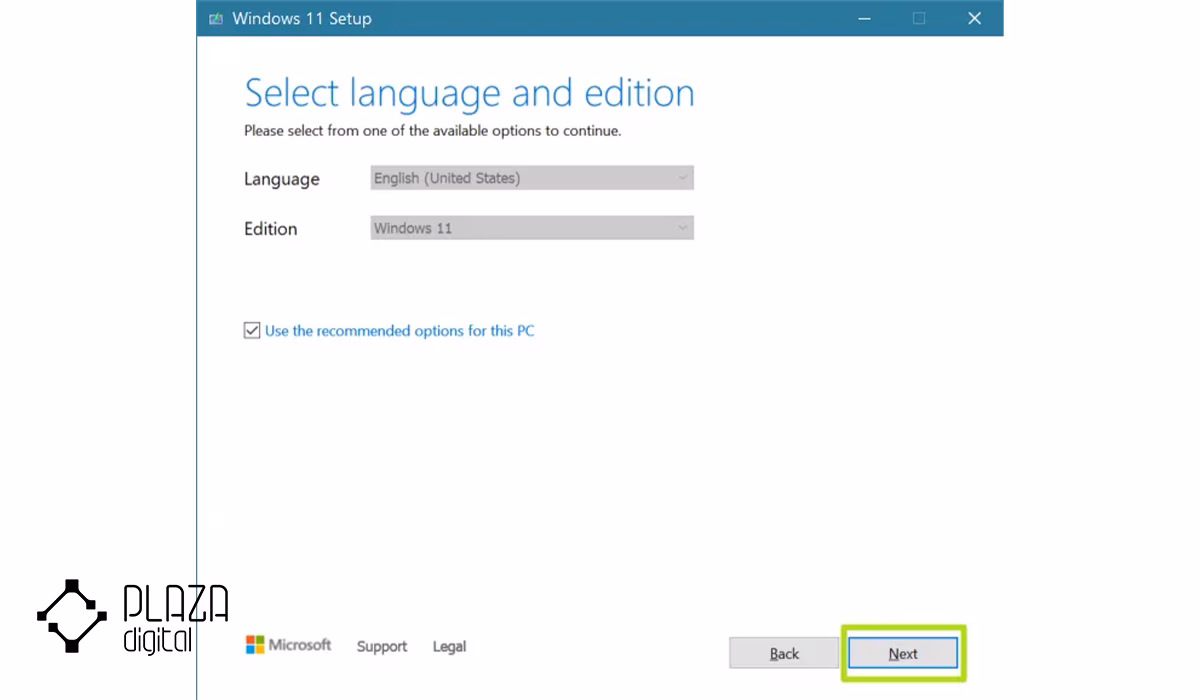Minimize the Windows 11 Setup window
This screenshot has height=700, width=1200.
(864, 18)
